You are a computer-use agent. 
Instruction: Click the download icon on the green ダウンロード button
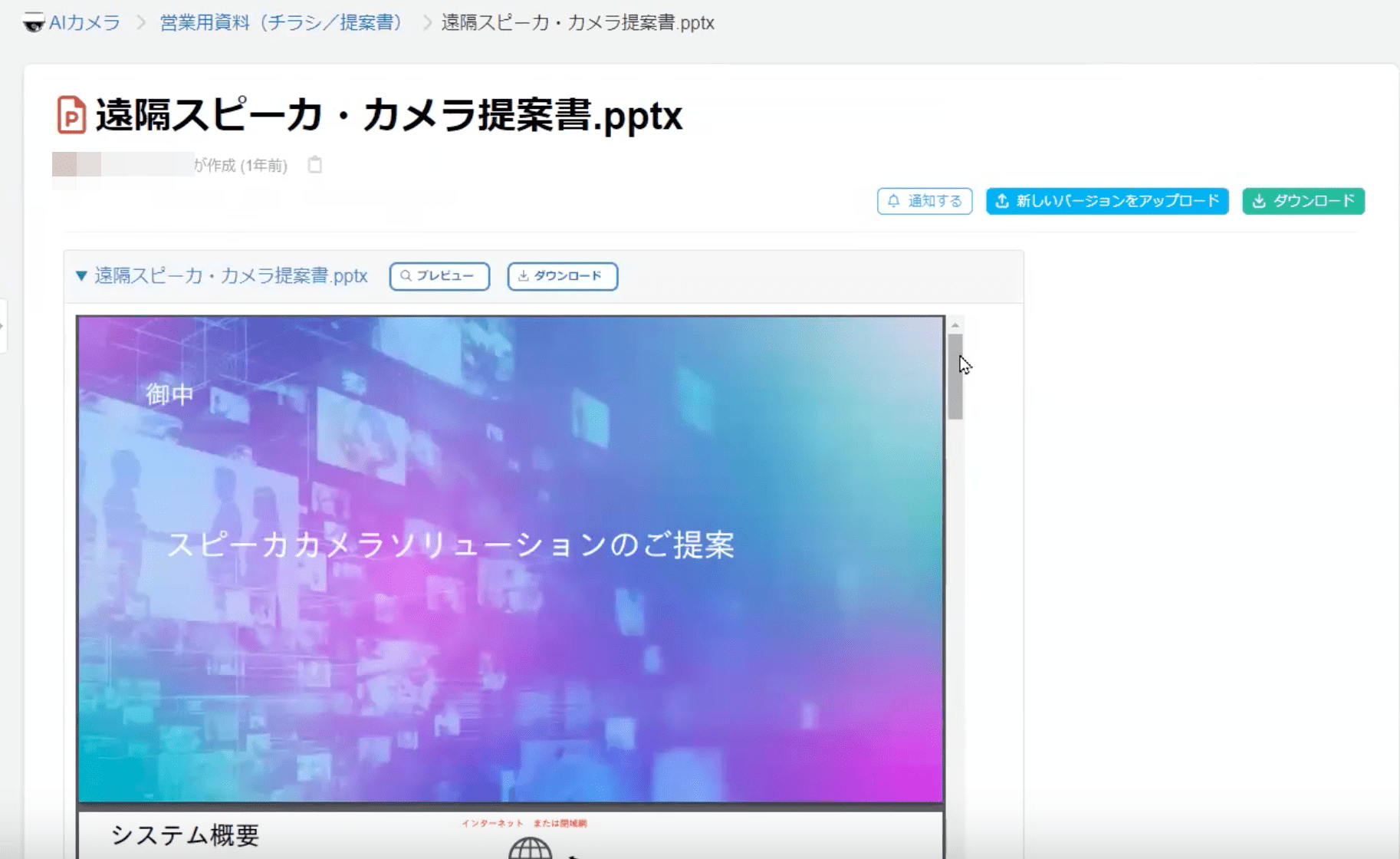click(x=1259, y=201)
